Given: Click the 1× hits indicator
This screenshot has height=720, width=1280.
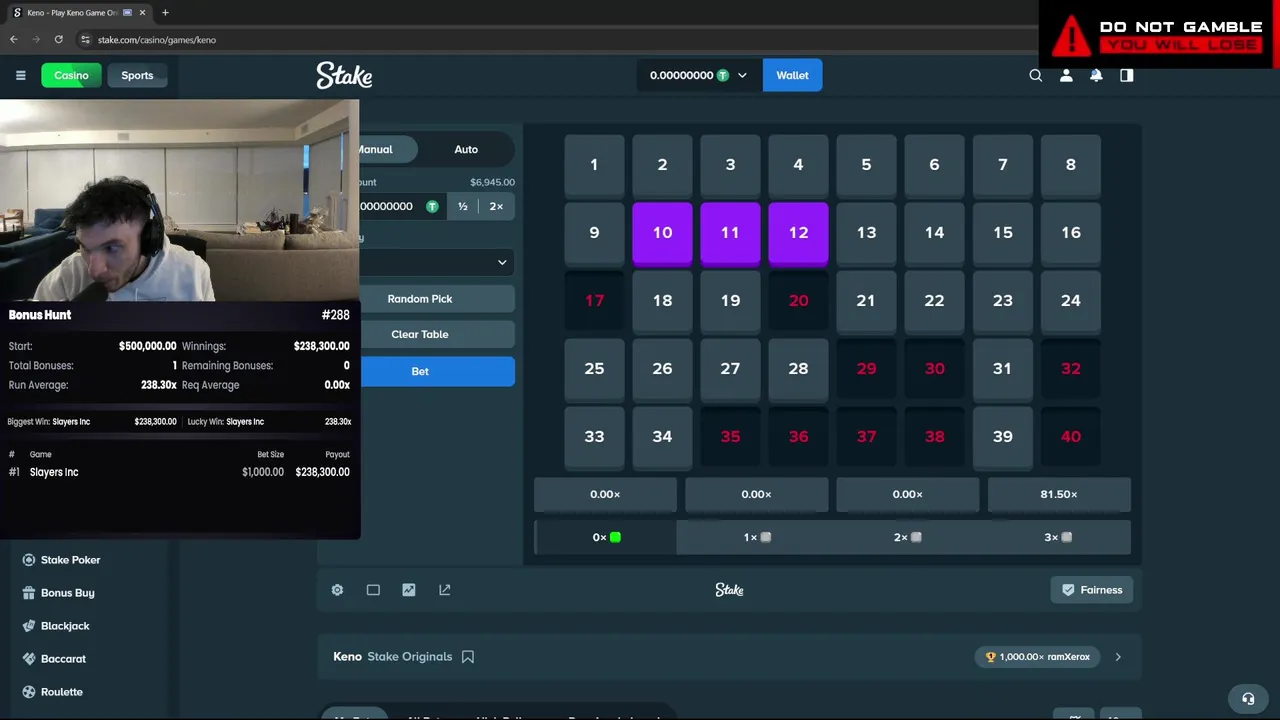Looking at the screenshot, I should coord(757,537).
